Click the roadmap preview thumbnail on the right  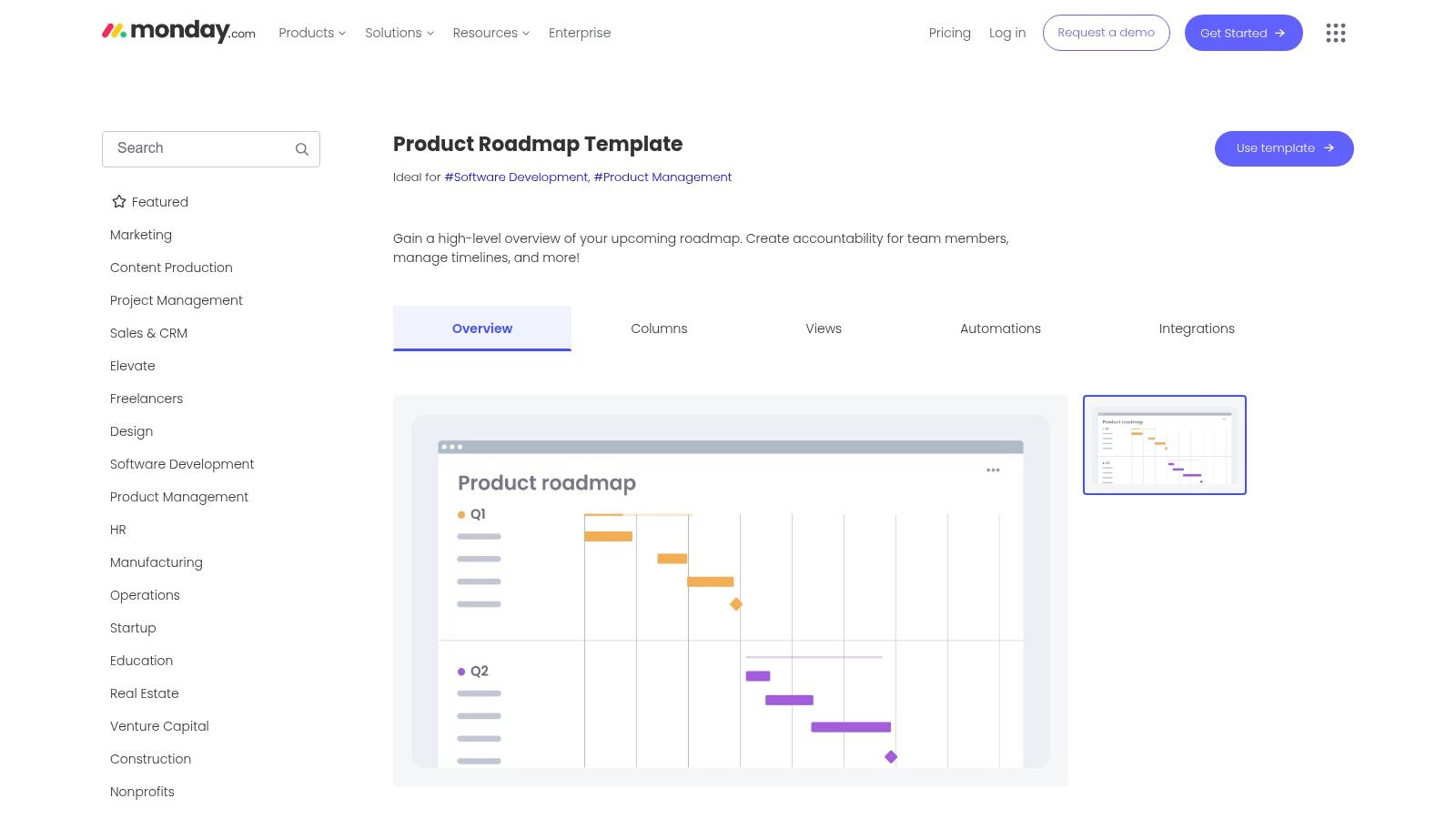[x=1165, y=445]
